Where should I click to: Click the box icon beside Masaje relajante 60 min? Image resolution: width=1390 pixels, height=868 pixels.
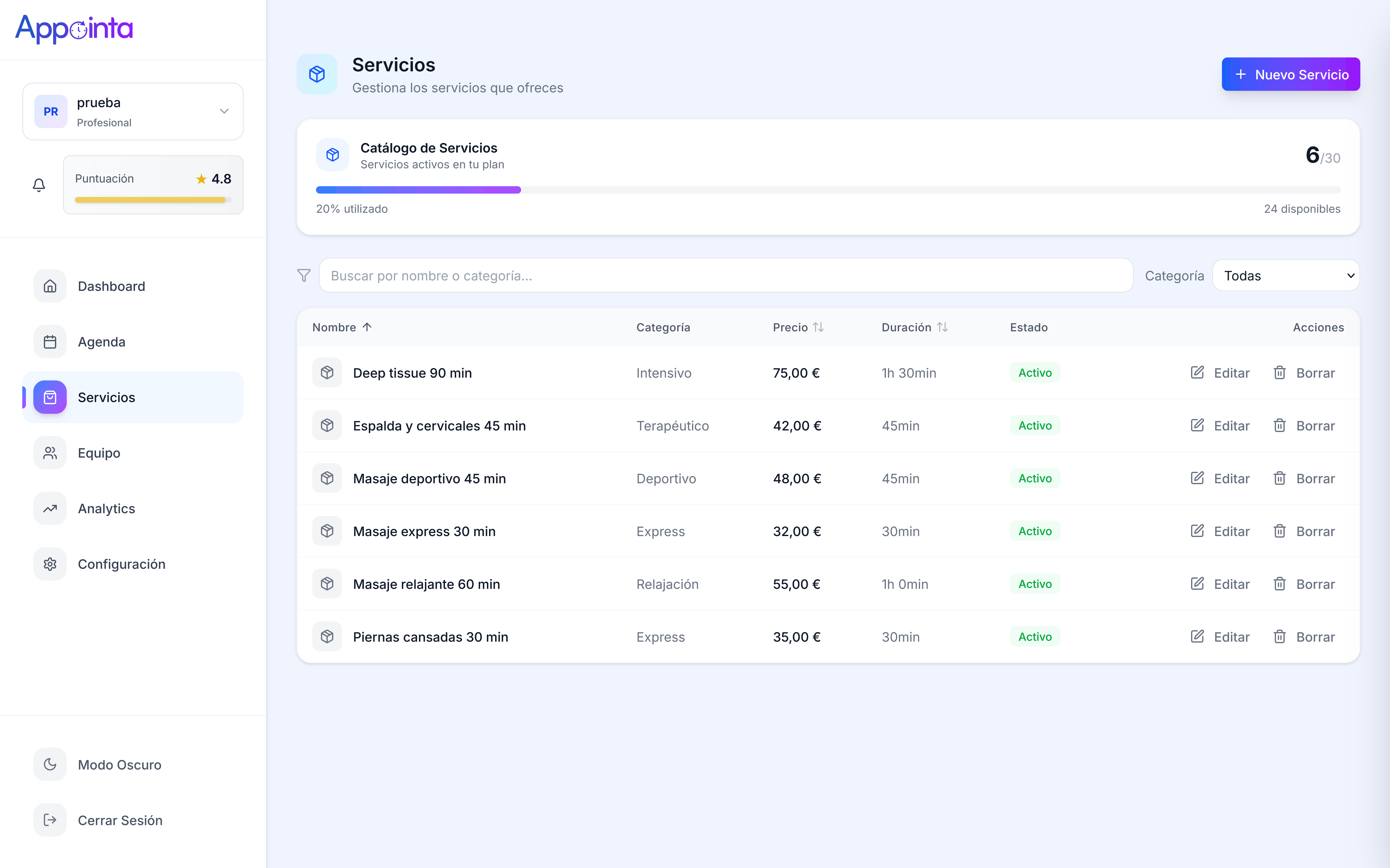pos(327,584)
